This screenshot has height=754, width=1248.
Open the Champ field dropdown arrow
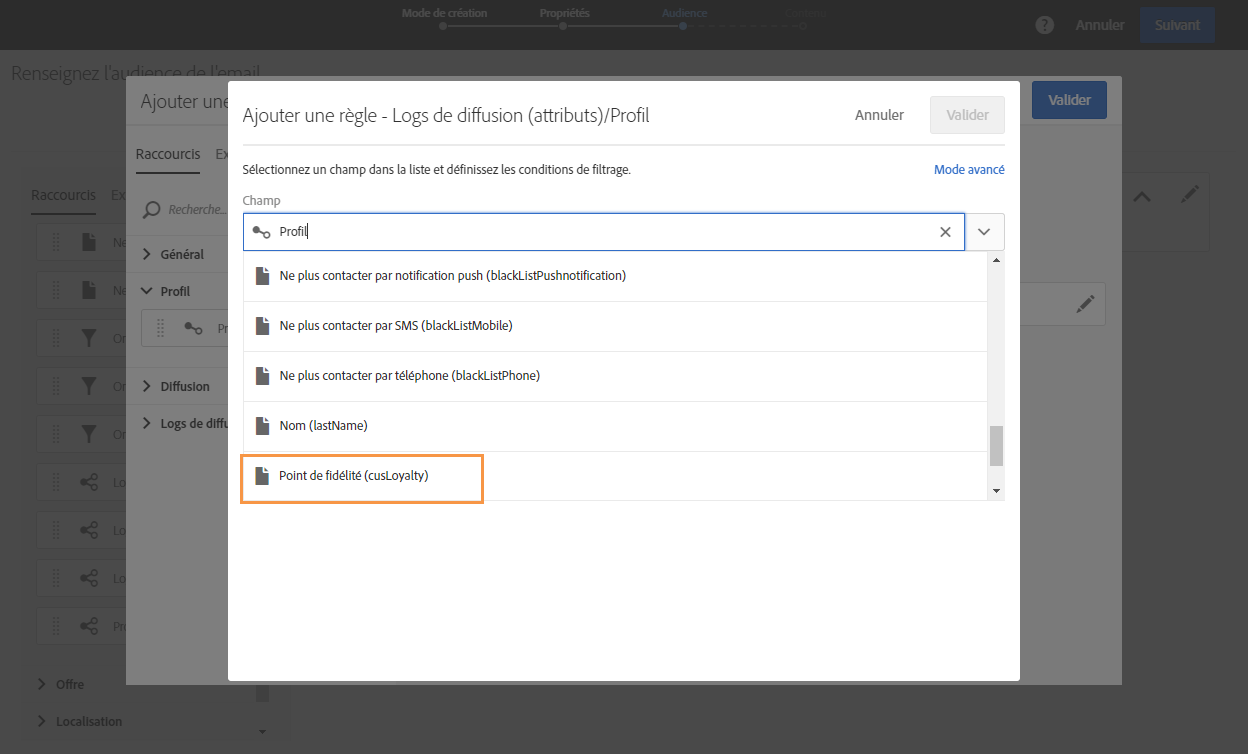click(x=984, y=232)
